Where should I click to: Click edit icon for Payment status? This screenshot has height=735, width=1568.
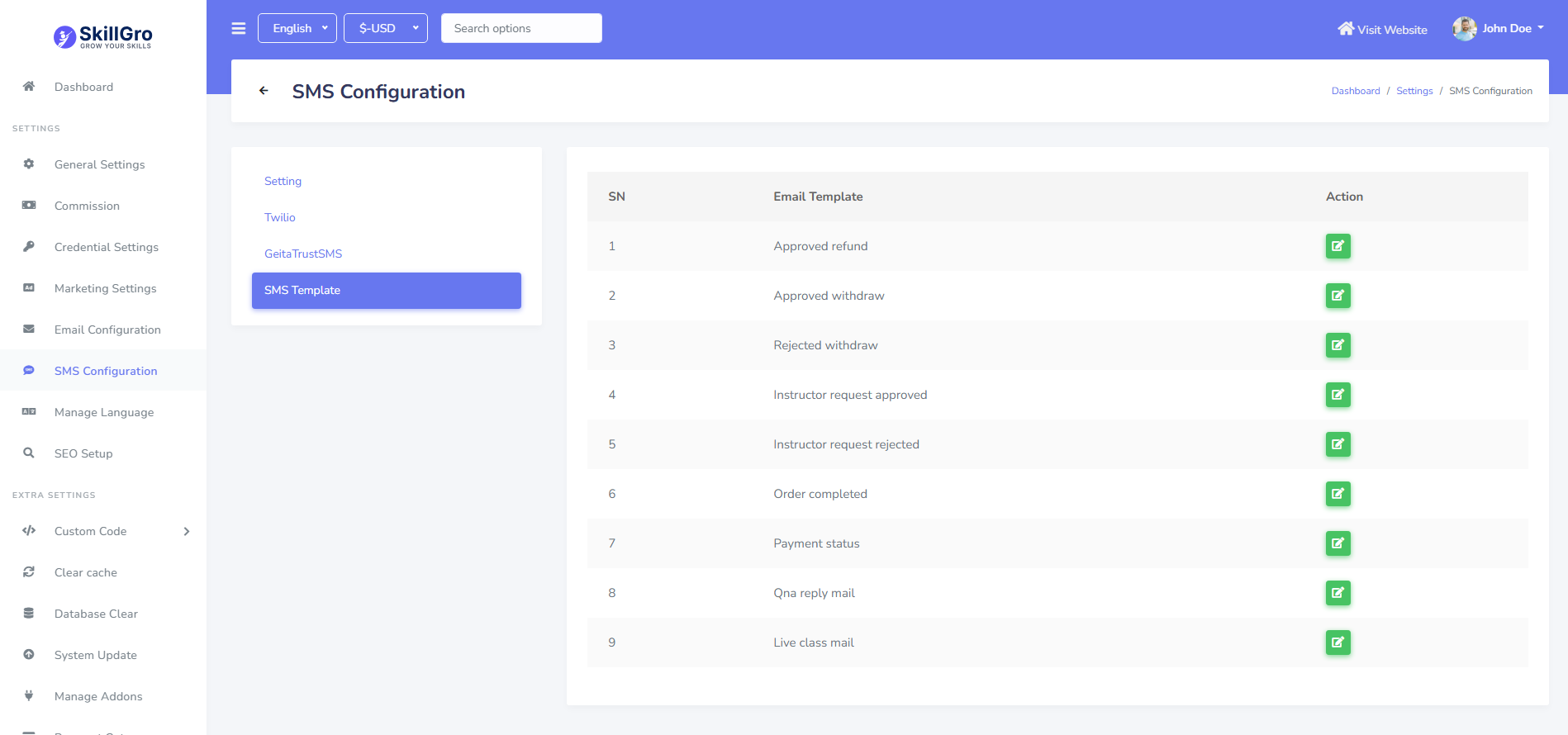coord(1338,543)
